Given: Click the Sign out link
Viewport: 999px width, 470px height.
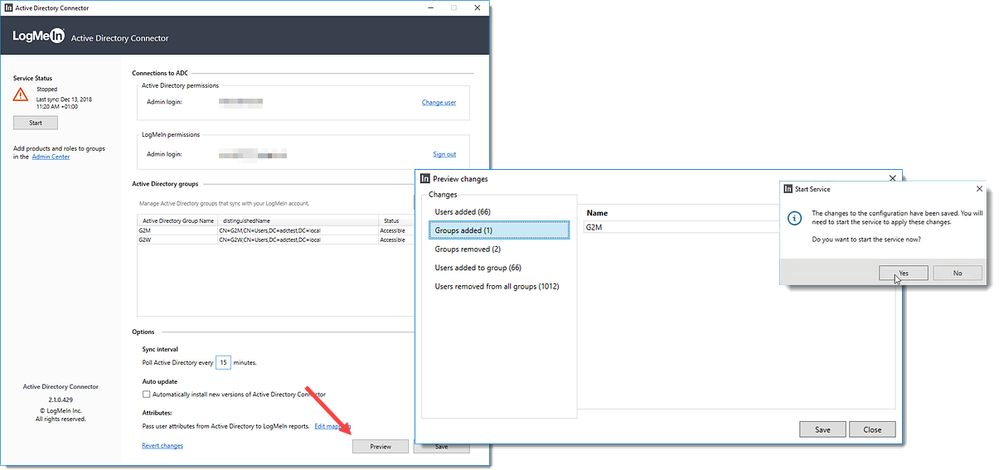Looking at the screenshot, I should pyautogui.click(x=445, y=154).
